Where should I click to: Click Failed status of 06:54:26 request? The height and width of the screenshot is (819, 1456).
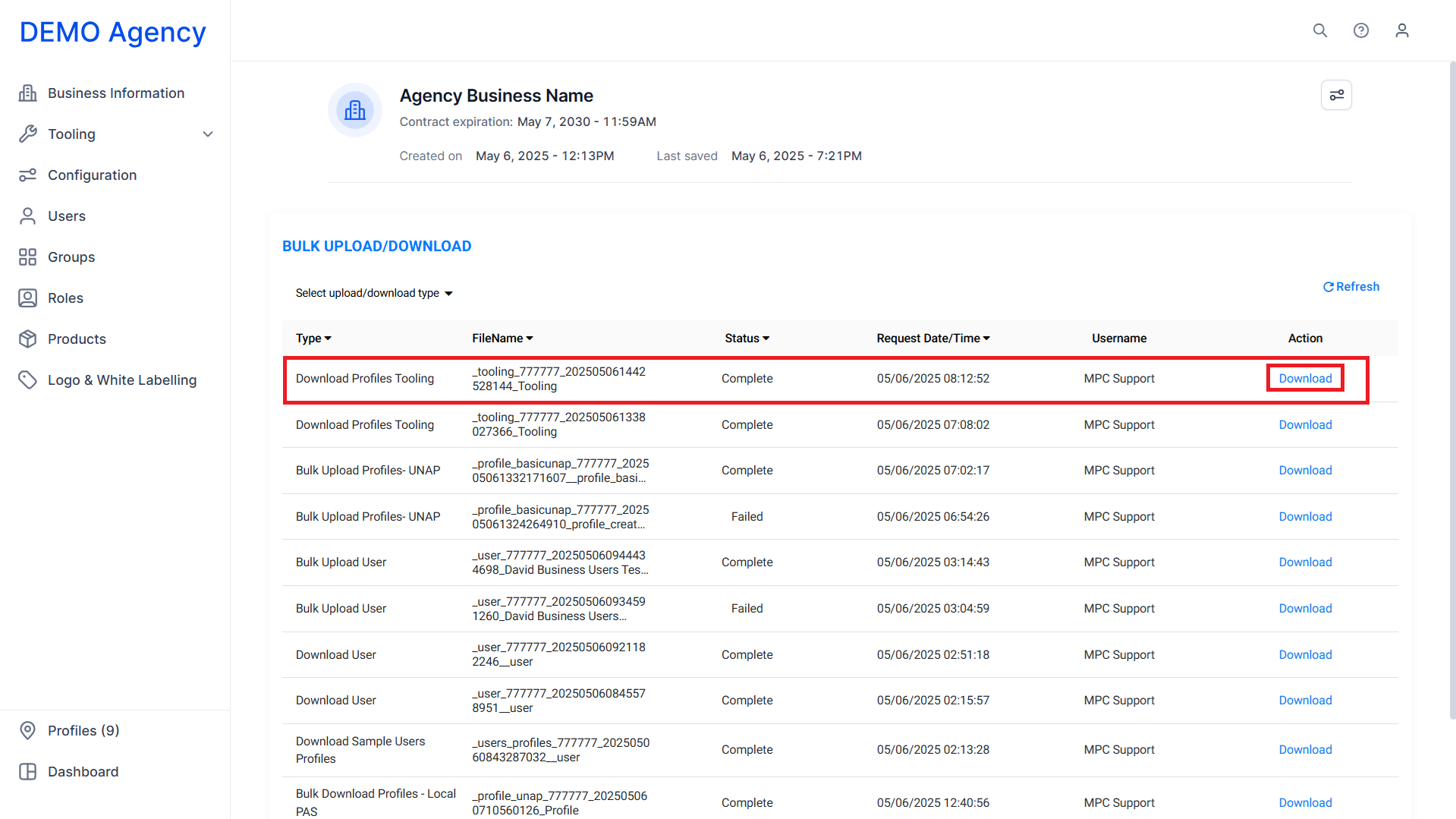(747, 517)
